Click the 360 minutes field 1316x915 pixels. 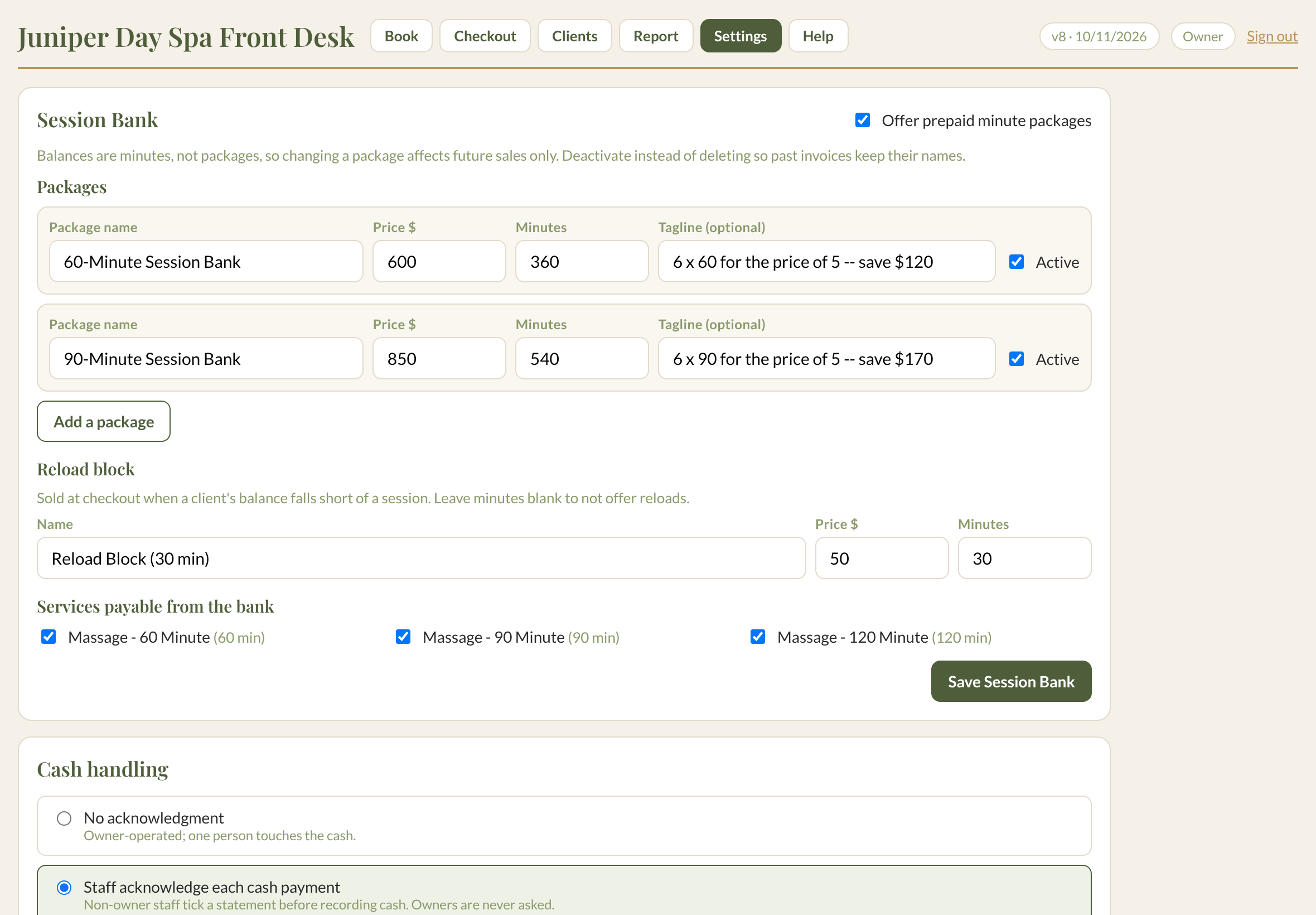[582, 262]
